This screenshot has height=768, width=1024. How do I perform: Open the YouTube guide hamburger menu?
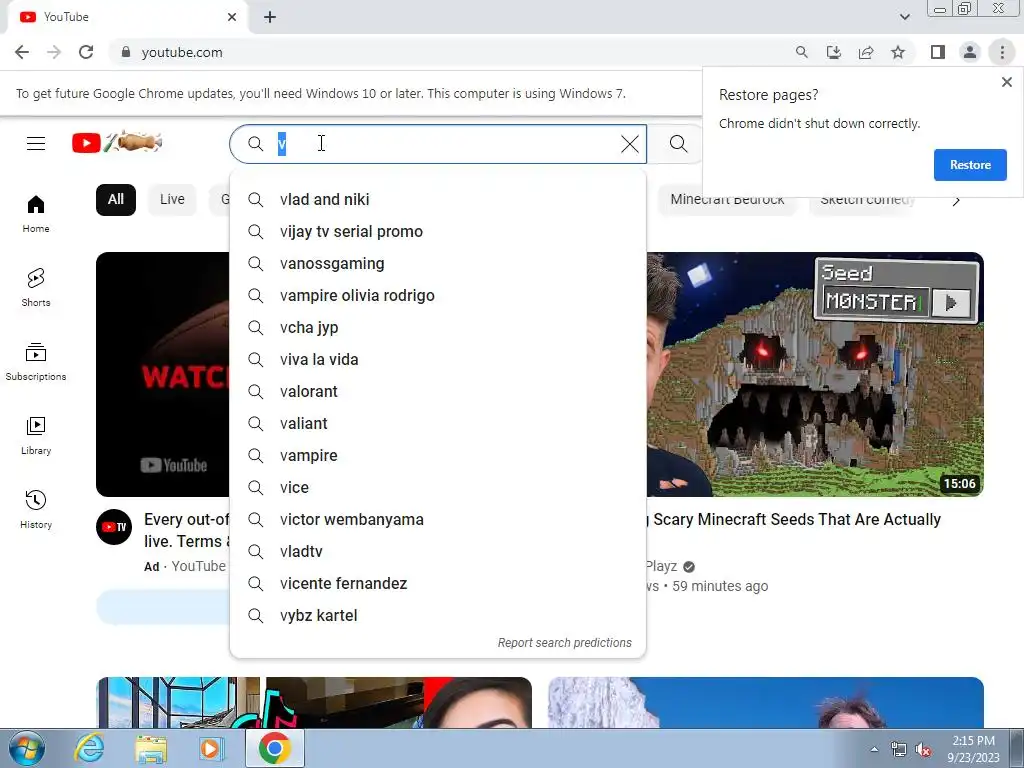pyautogui.click(x=36, y=143)
